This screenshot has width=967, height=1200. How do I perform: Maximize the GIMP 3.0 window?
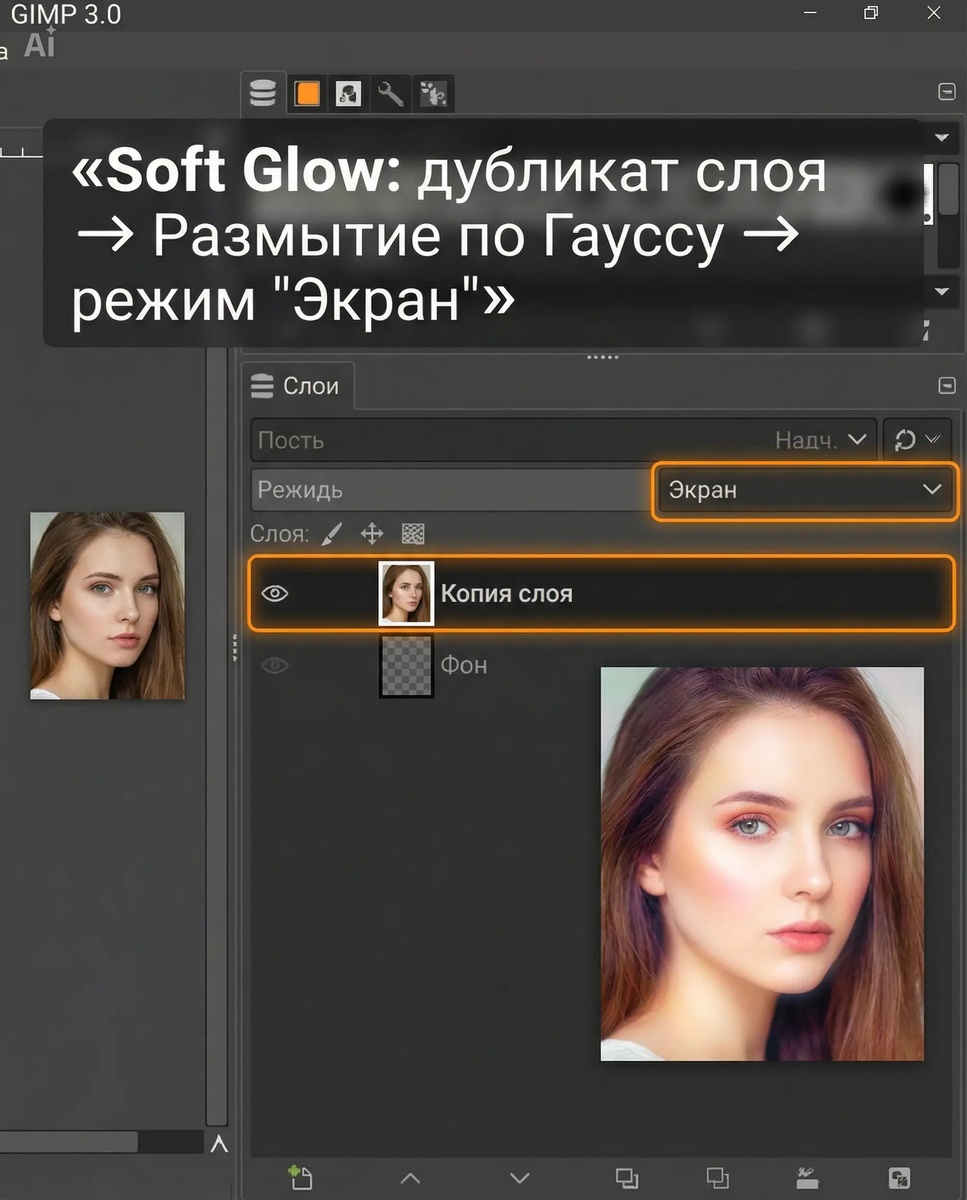click(x=871, y=13)
